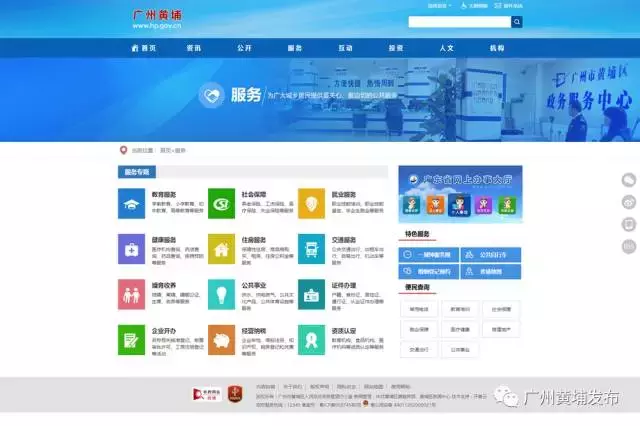Click the 公共自行车 featured service button
This screenshot has height=426, width=640.
485,255
